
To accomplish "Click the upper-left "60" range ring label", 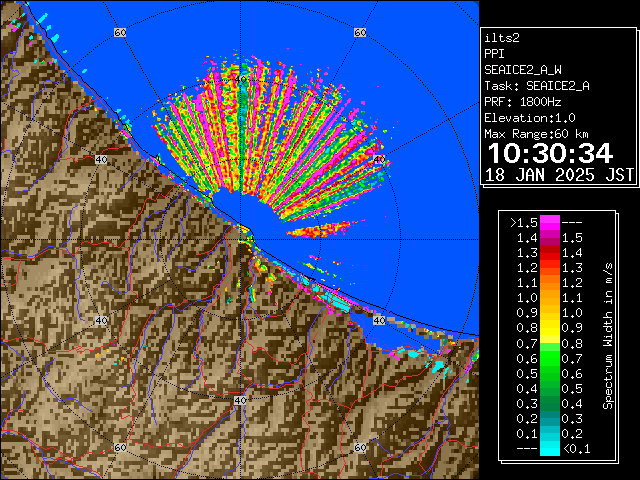I will coord(120,32).
